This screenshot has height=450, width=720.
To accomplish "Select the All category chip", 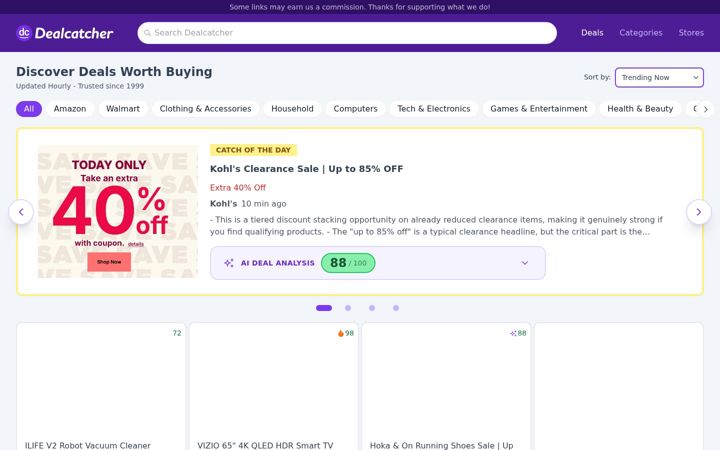I will click(x=29, y=109).
